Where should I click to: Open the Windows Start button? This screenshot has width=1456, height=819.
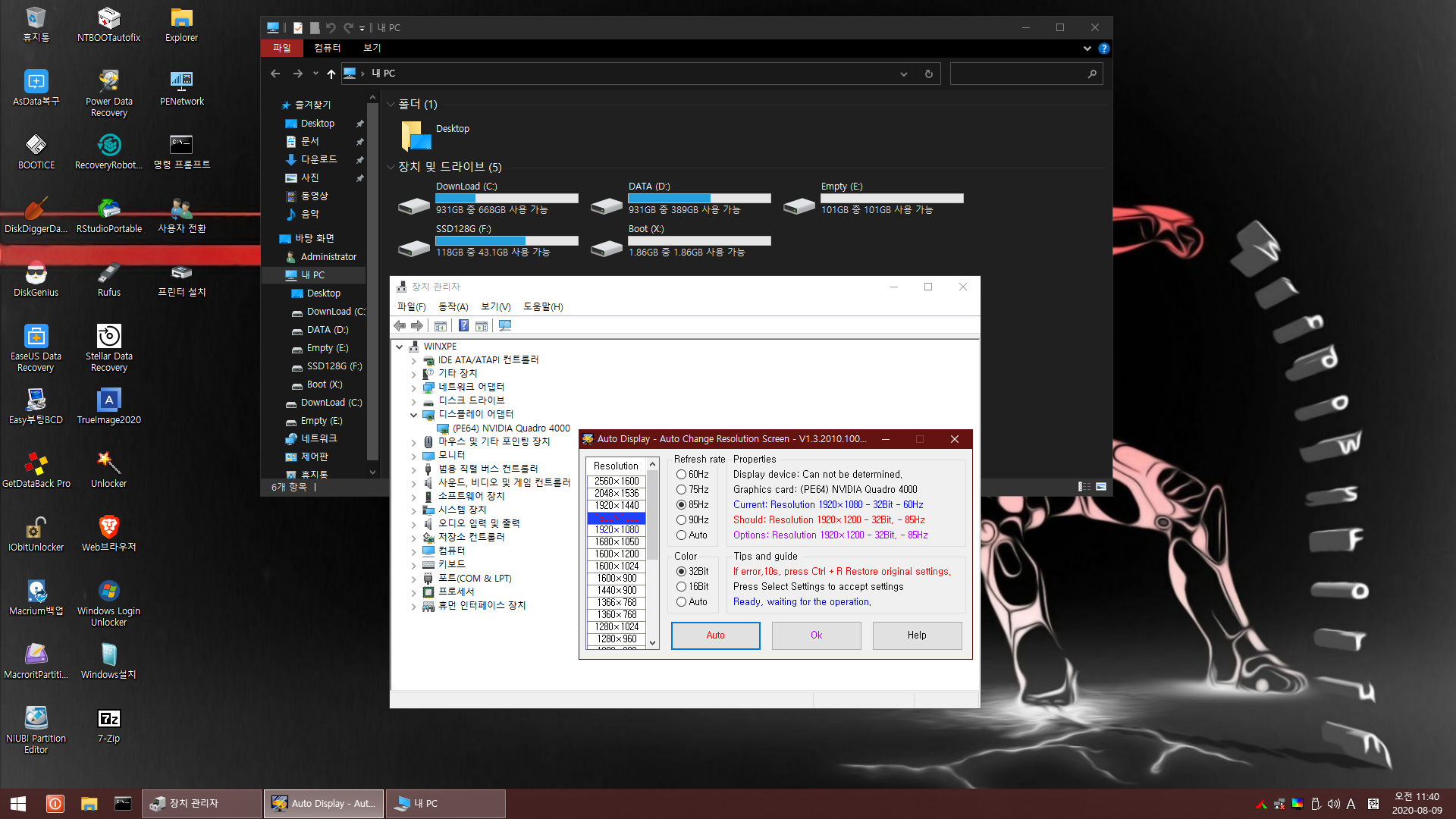click(18, 804)
